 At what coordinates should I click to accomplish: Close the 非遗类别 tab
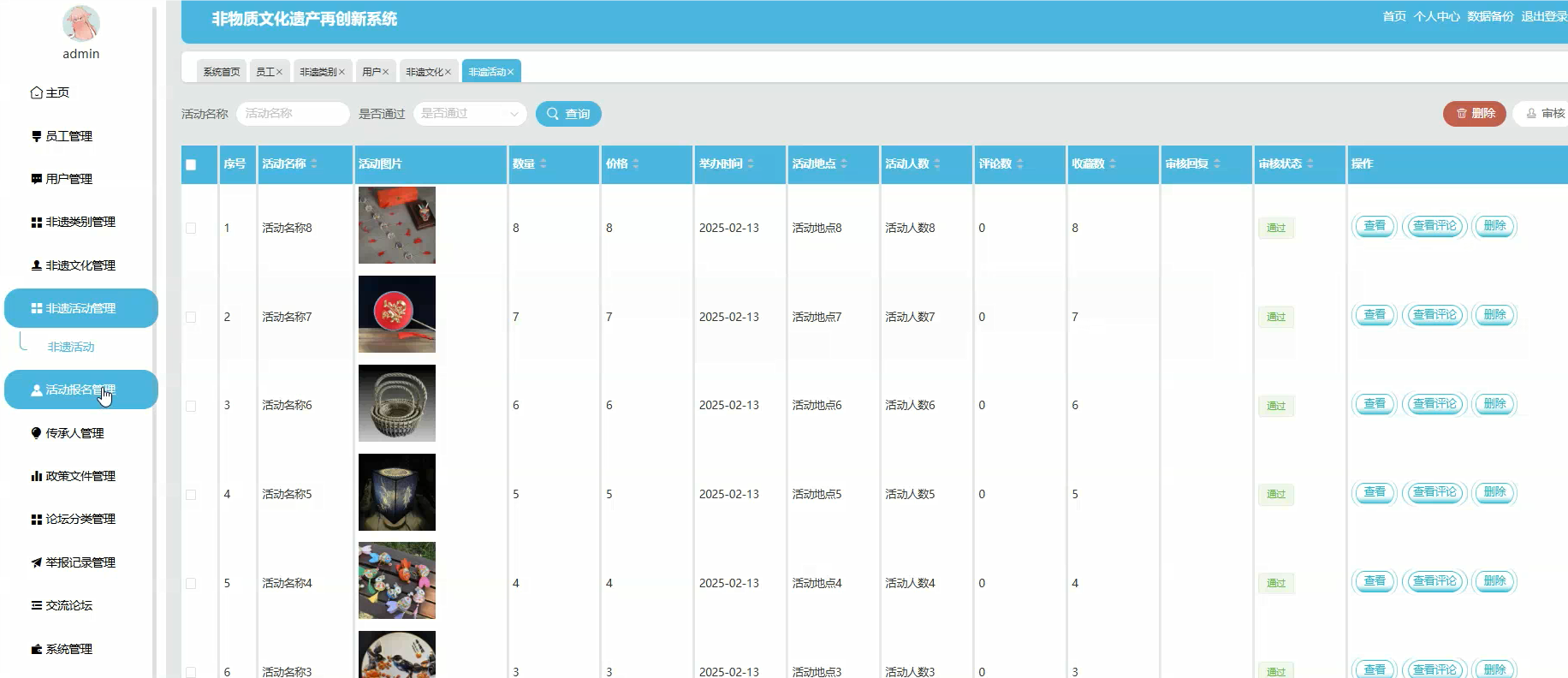coord(342,72)
